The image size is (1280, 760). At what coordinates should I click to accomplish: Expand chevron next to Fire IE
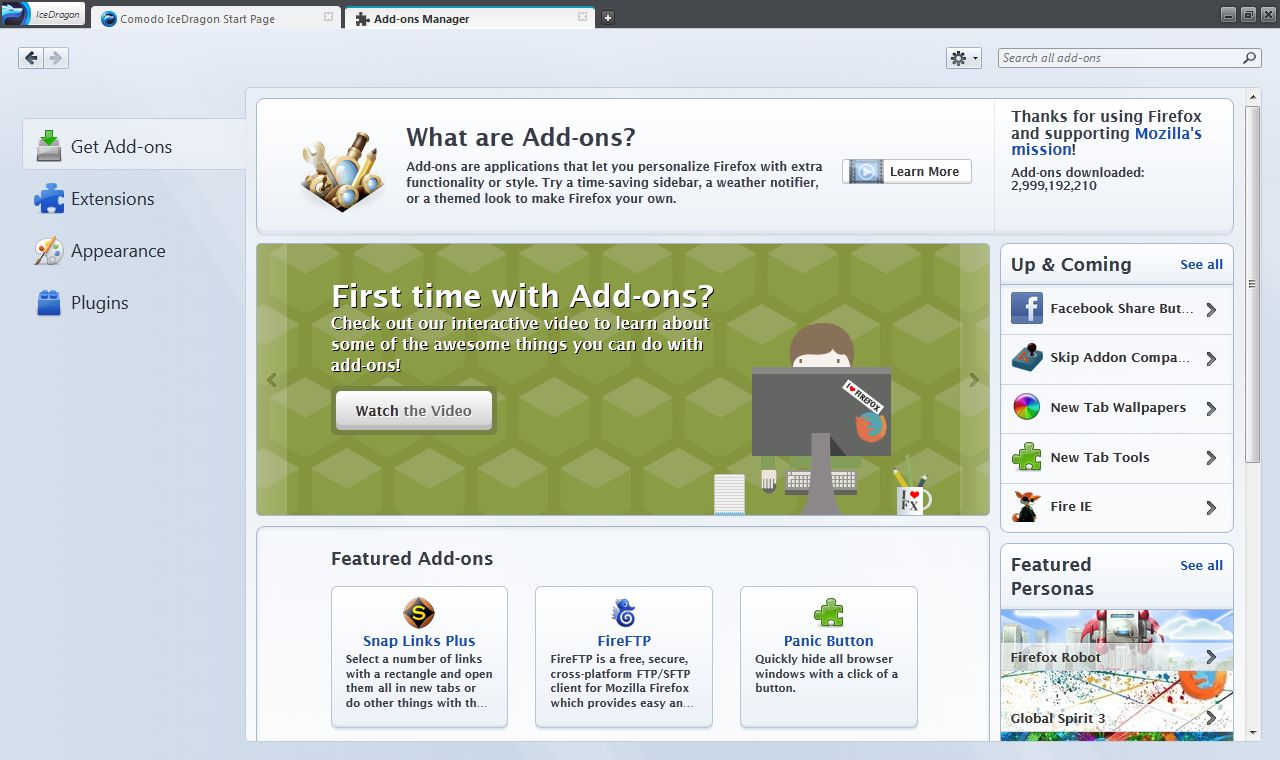(1211, 508)
